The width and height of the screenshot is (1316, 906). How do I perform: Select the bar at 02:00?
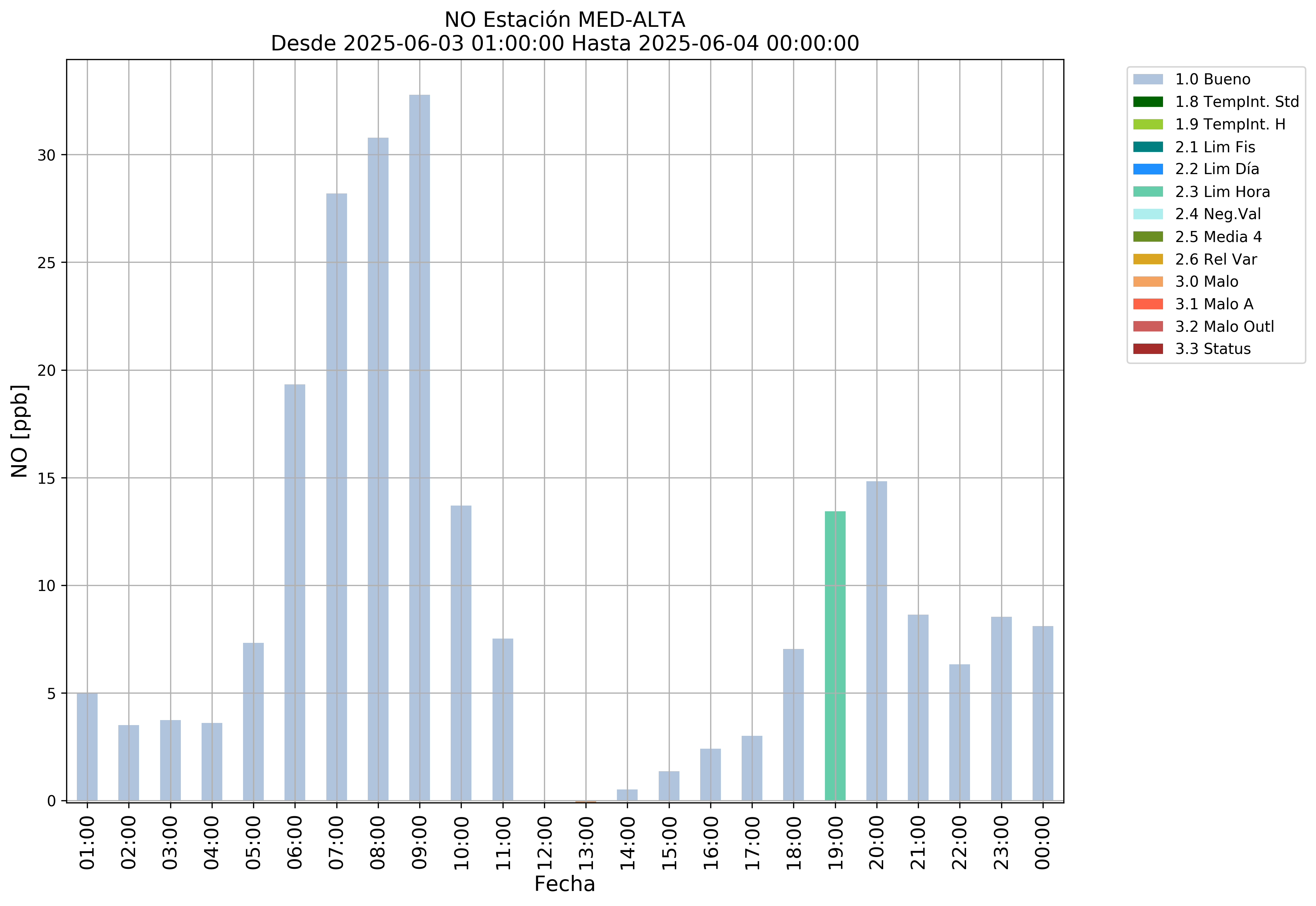(128, 763)
